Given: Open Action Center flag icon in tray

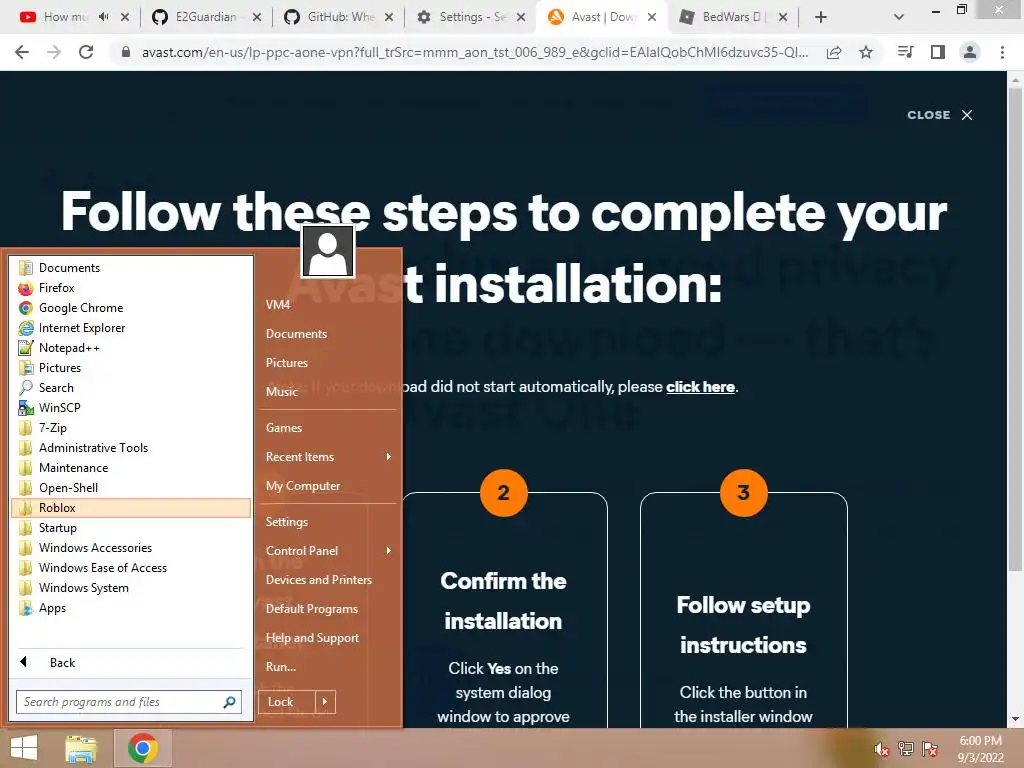Looking at the screenshot, I should click(930, 749).
